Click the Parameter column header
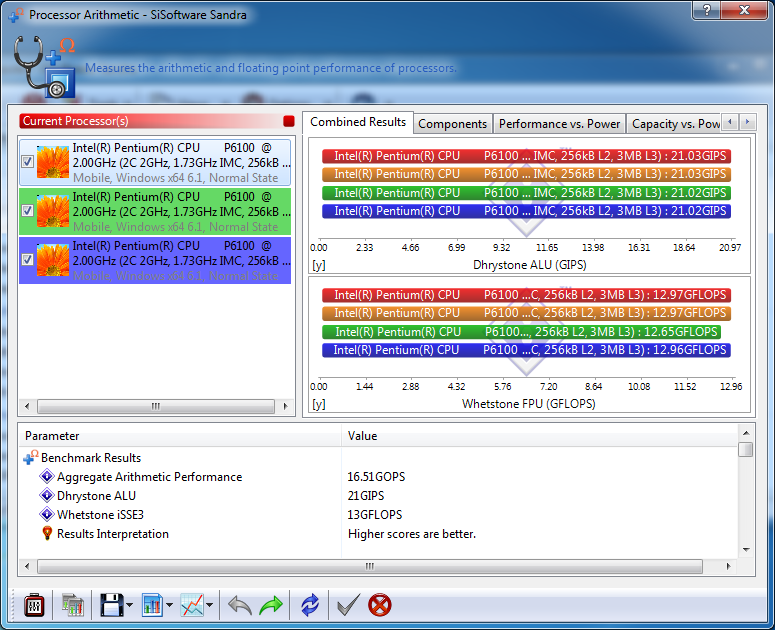775x630 pixels. tap(180, 436)
